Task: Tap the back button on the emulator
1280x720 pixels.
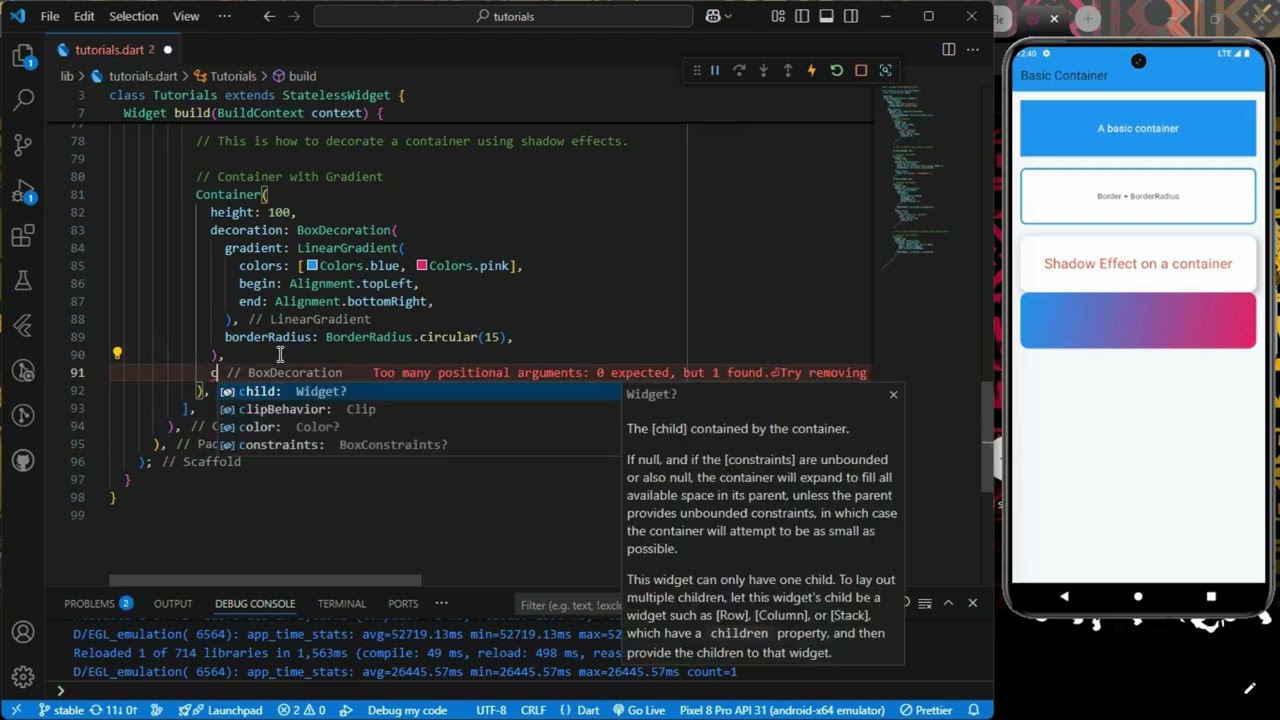Action: pos(1064,596)
